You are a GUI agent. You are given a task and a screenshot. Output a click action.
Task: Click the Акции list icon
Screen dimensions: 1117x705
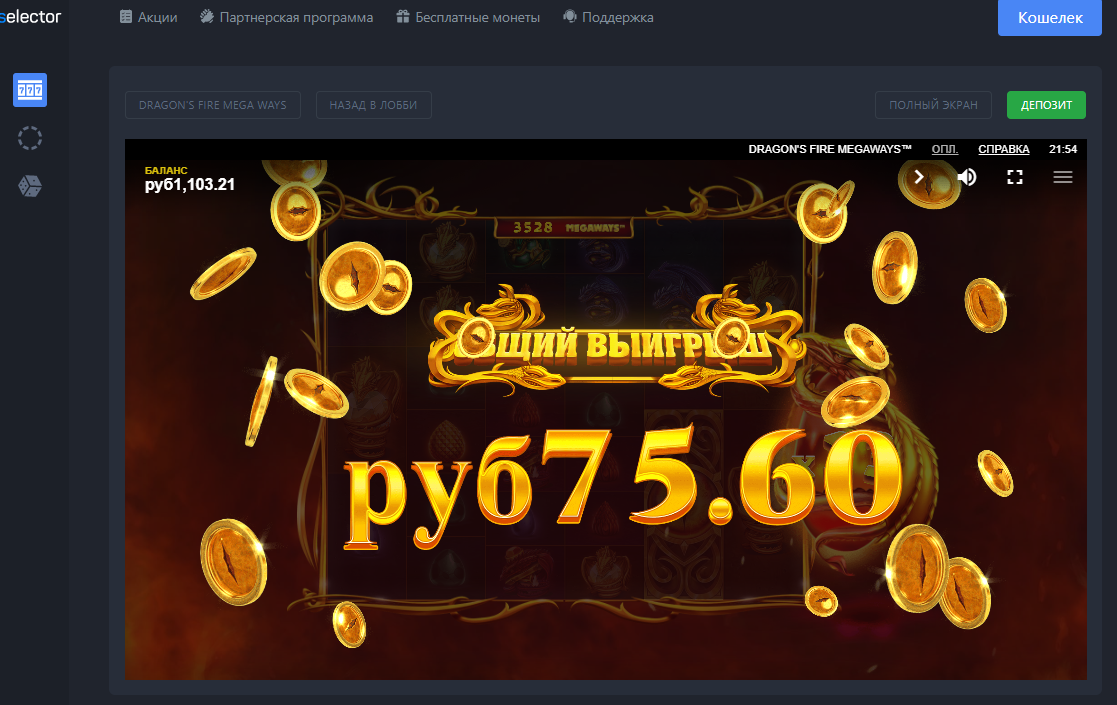point(125,16)
